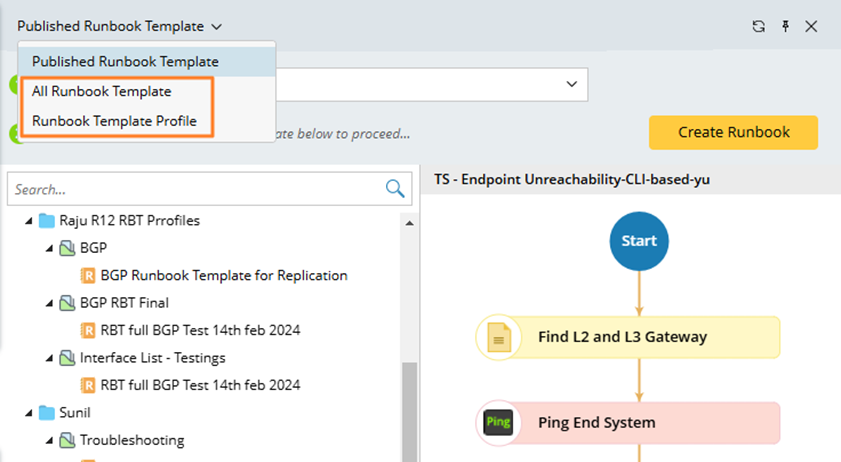This screenshot has height=462, width=841.
Task: Click the Find L2 and L3 Gateway icon
Action: pyautogui.click(x=498, y=337)
